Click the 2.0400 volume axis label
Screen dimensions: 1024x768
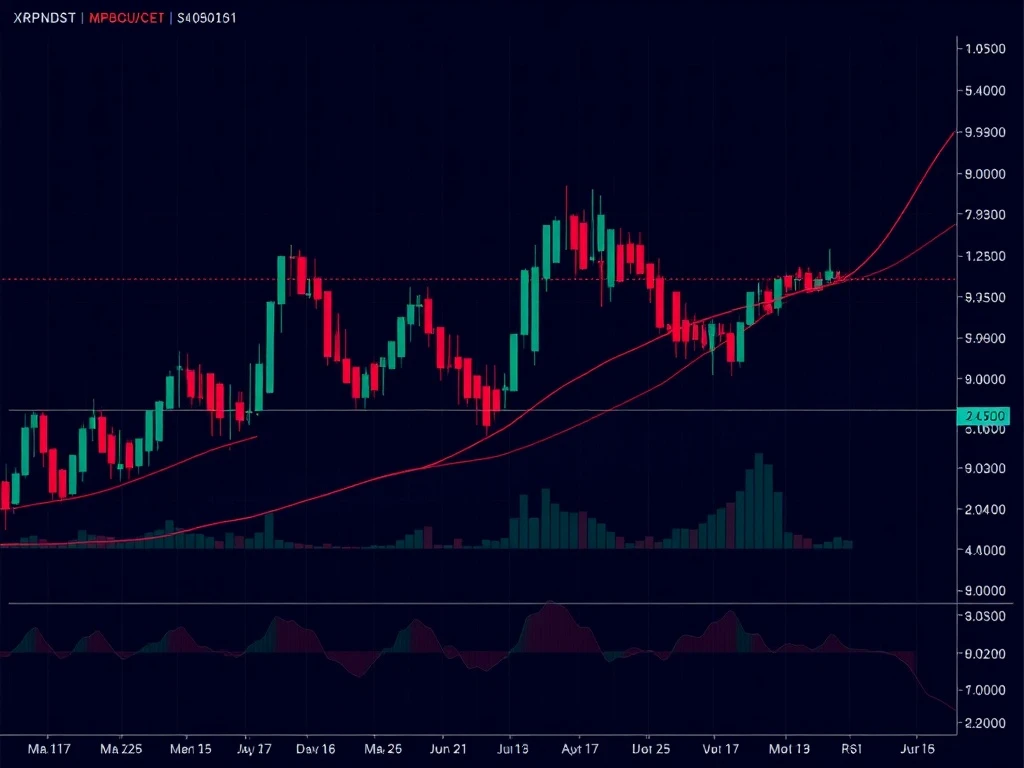point(985,509)
